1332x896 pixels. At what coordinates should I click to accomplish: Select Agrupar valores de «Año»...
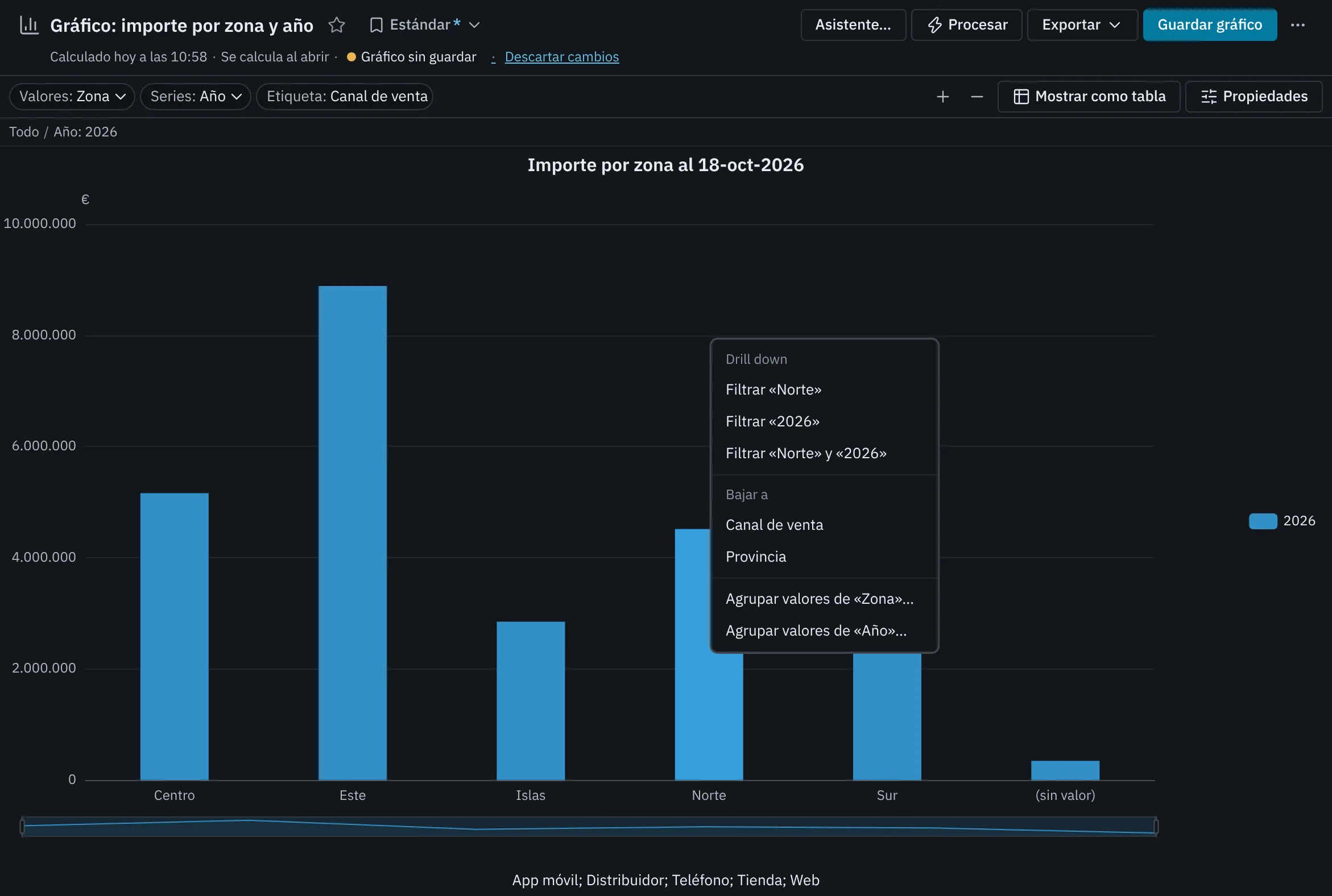coord(824,631)
